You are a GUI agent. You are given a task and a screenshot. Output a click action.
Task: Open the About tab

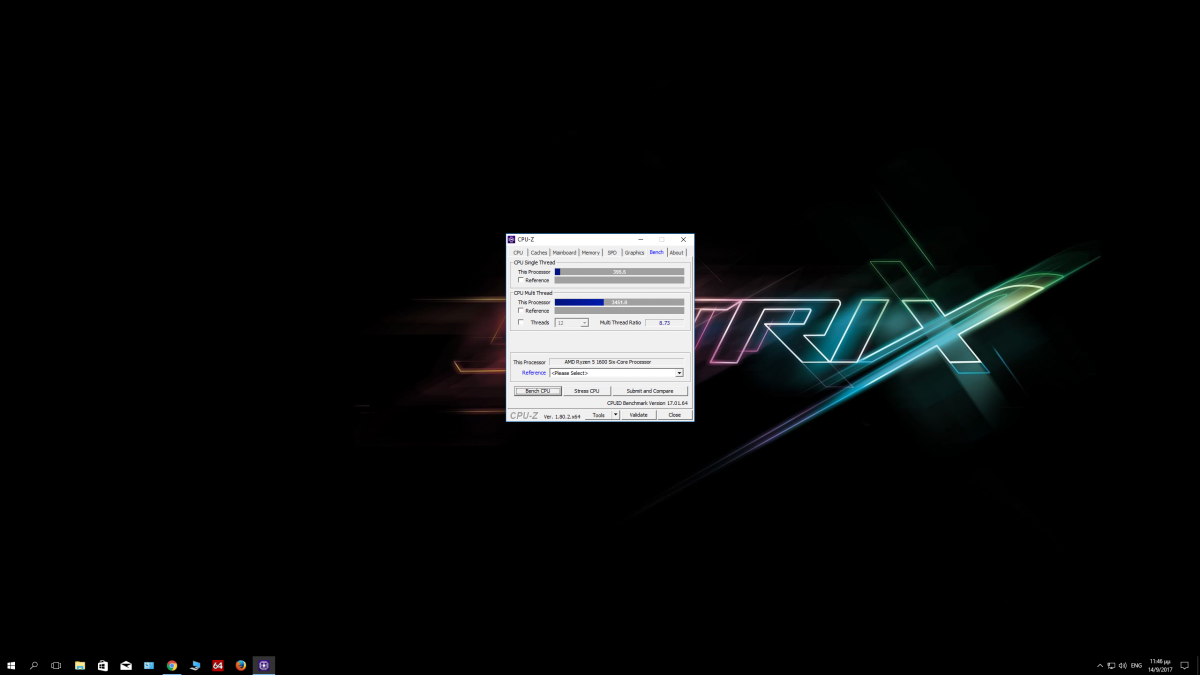click(x=677, y=253)
